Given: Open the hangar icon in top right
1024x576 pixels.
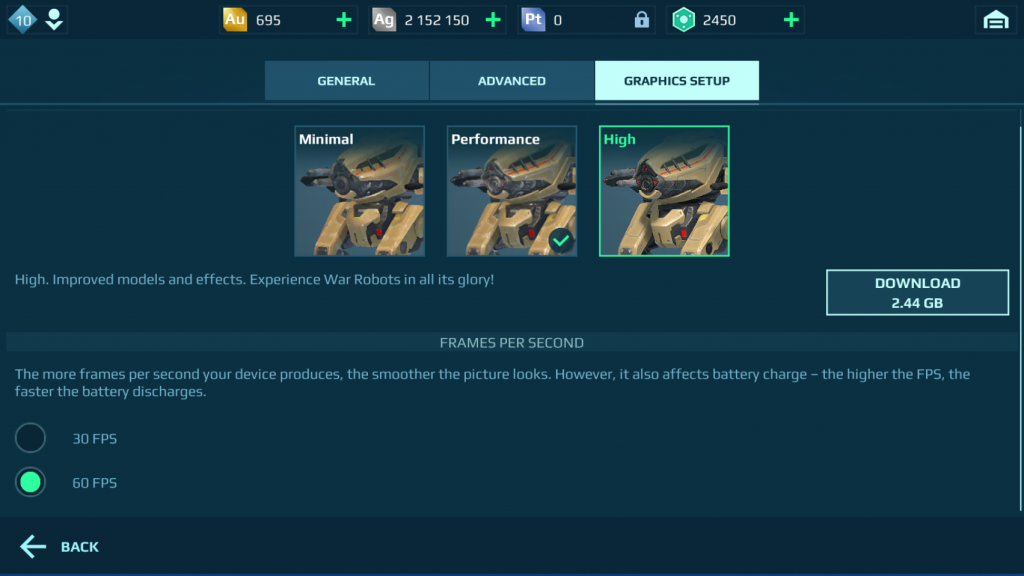Looking at the screenshot, I should tap(997, 18).
